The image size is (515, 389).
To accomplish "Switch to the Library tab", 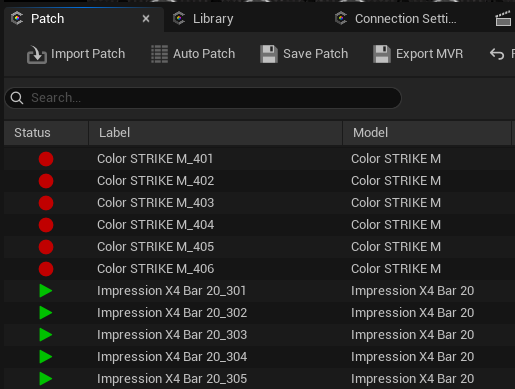I will [x=213, y=19].
